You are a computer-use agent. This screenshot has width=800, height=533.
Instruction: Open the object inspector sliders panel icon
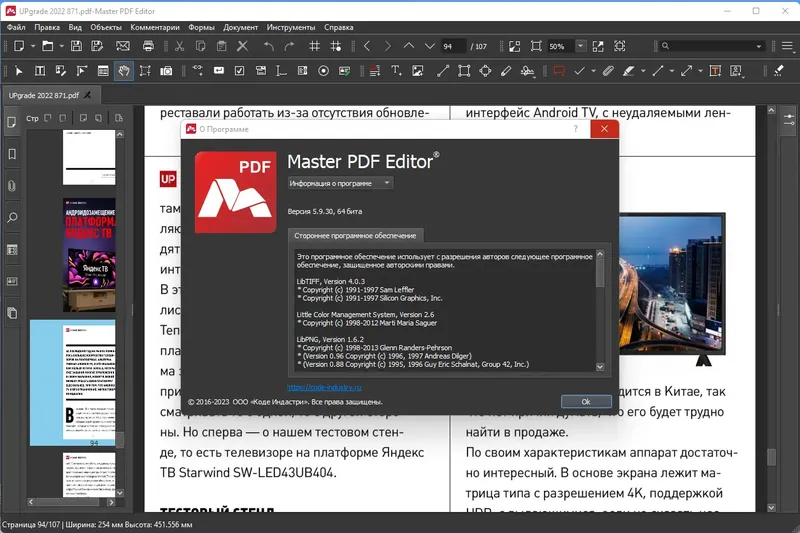point(789,120)
